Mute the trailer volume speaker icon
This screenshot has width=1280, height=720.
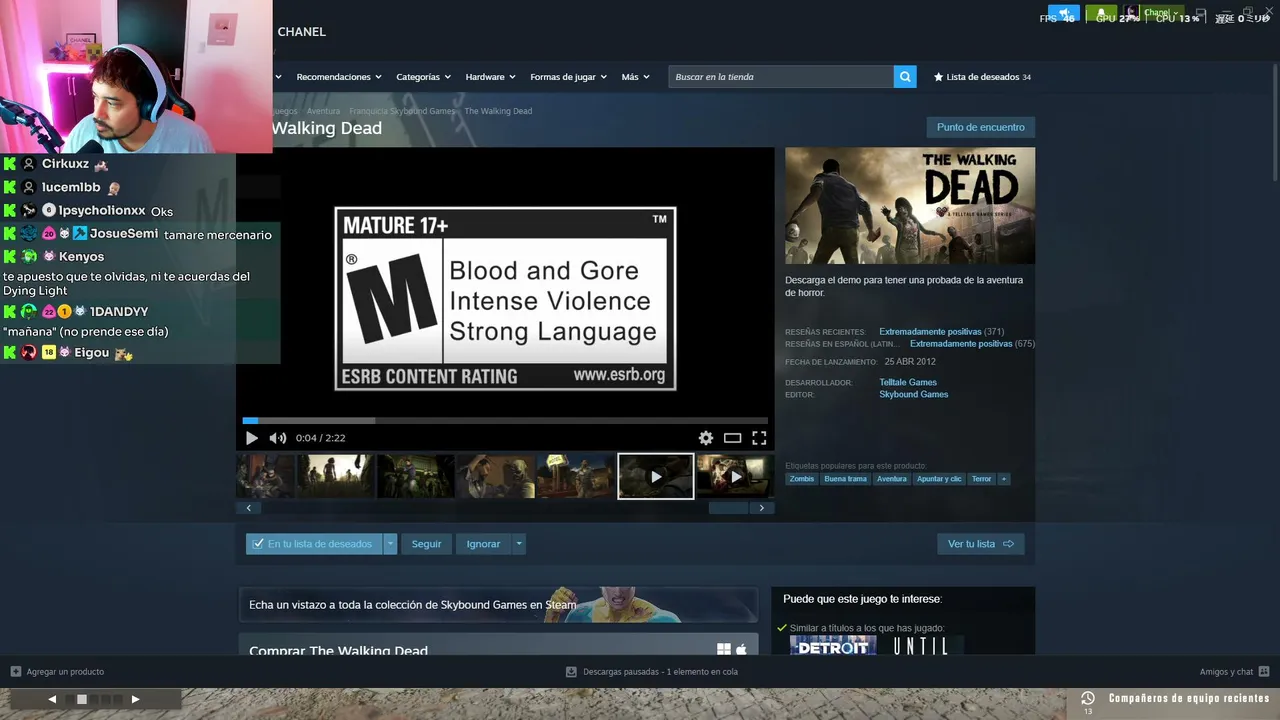click(277, 438)
